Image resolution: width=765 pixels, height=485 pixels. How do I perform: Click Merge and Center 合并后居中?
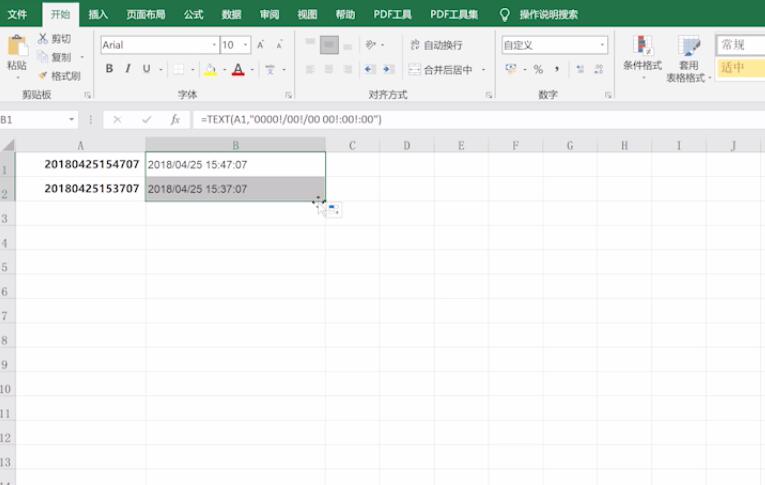coord(440,69)
